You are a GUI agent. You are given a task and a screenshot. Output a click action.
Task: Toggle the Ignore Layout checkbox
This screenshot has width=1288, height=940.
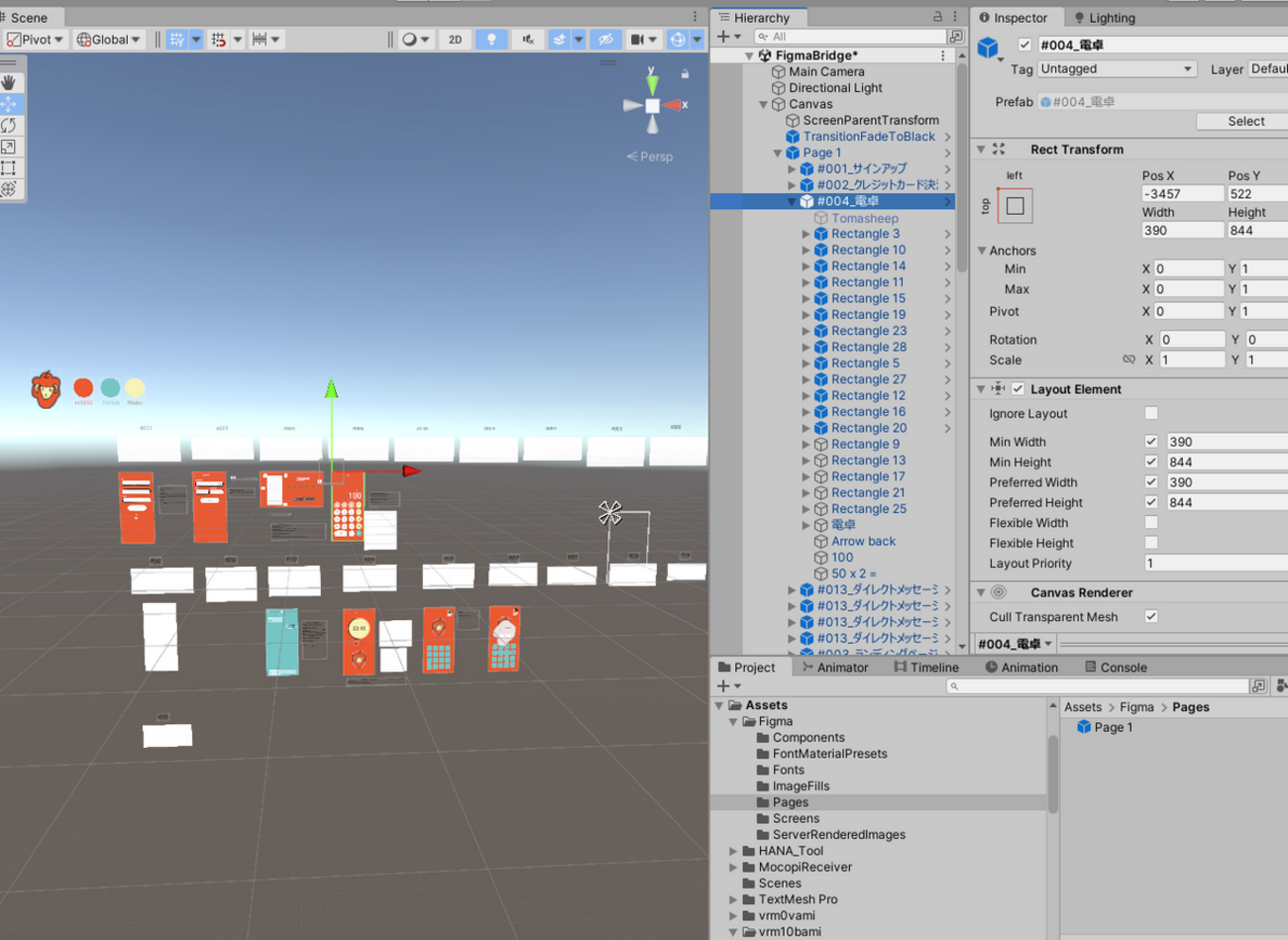pos(1150,413)
